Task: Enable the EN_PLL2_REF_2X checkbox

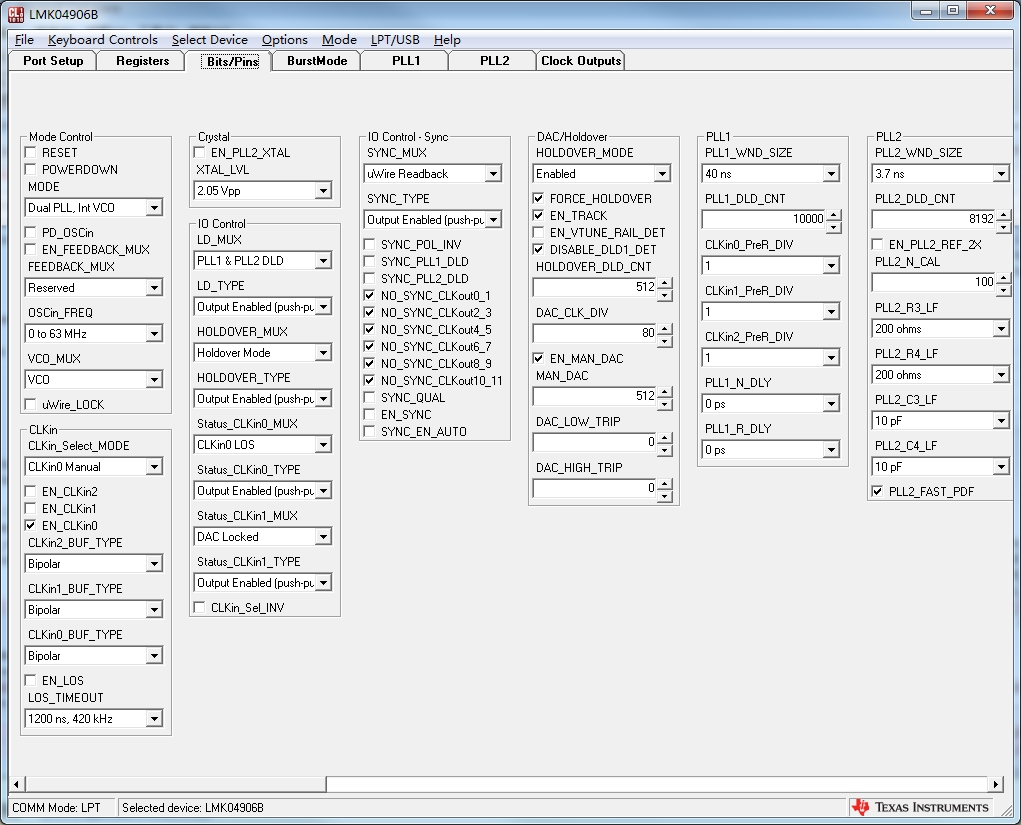Action: [x=877, y=245]
